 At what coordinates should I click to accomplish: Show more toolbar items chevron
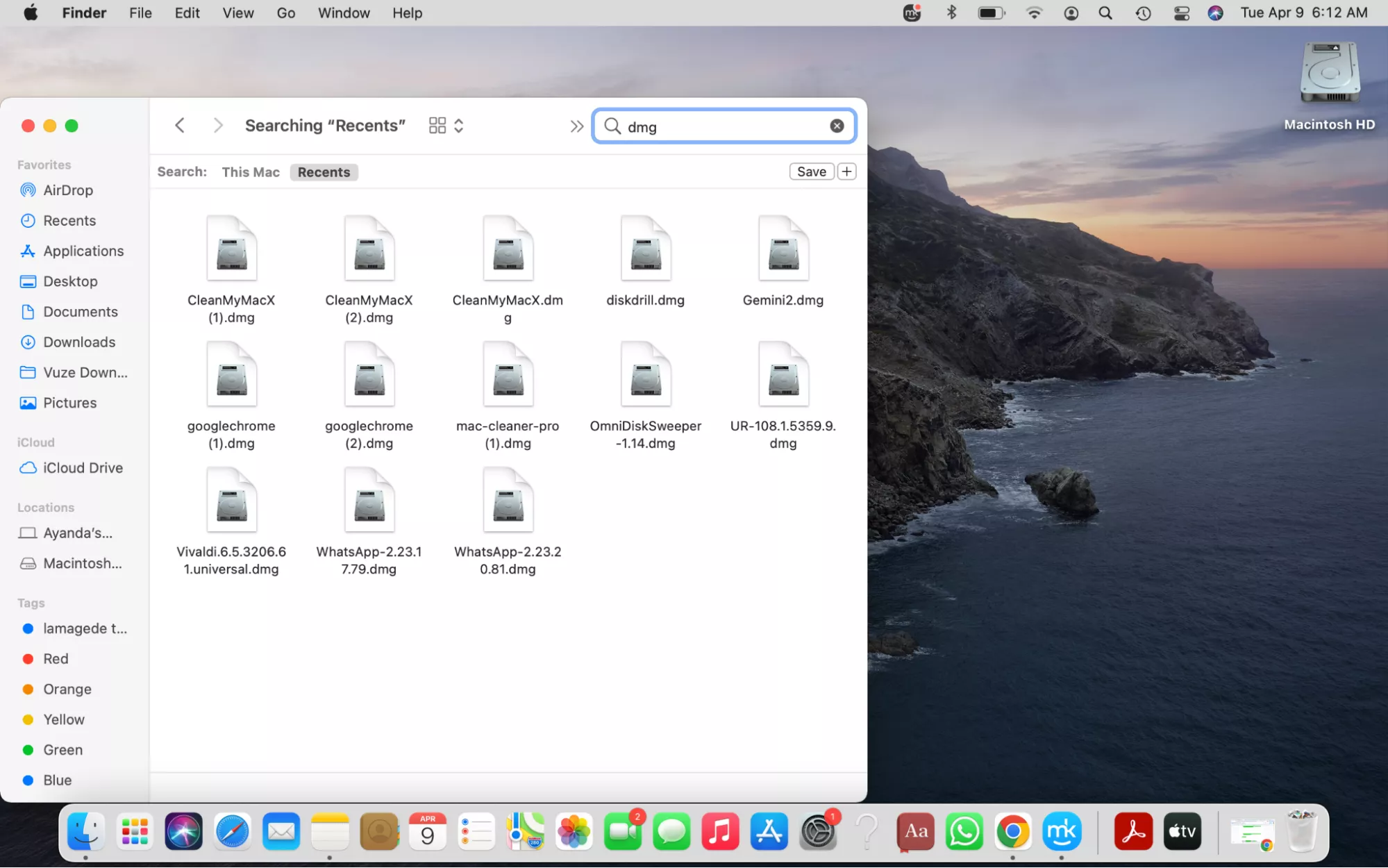(x=576, y=126)
